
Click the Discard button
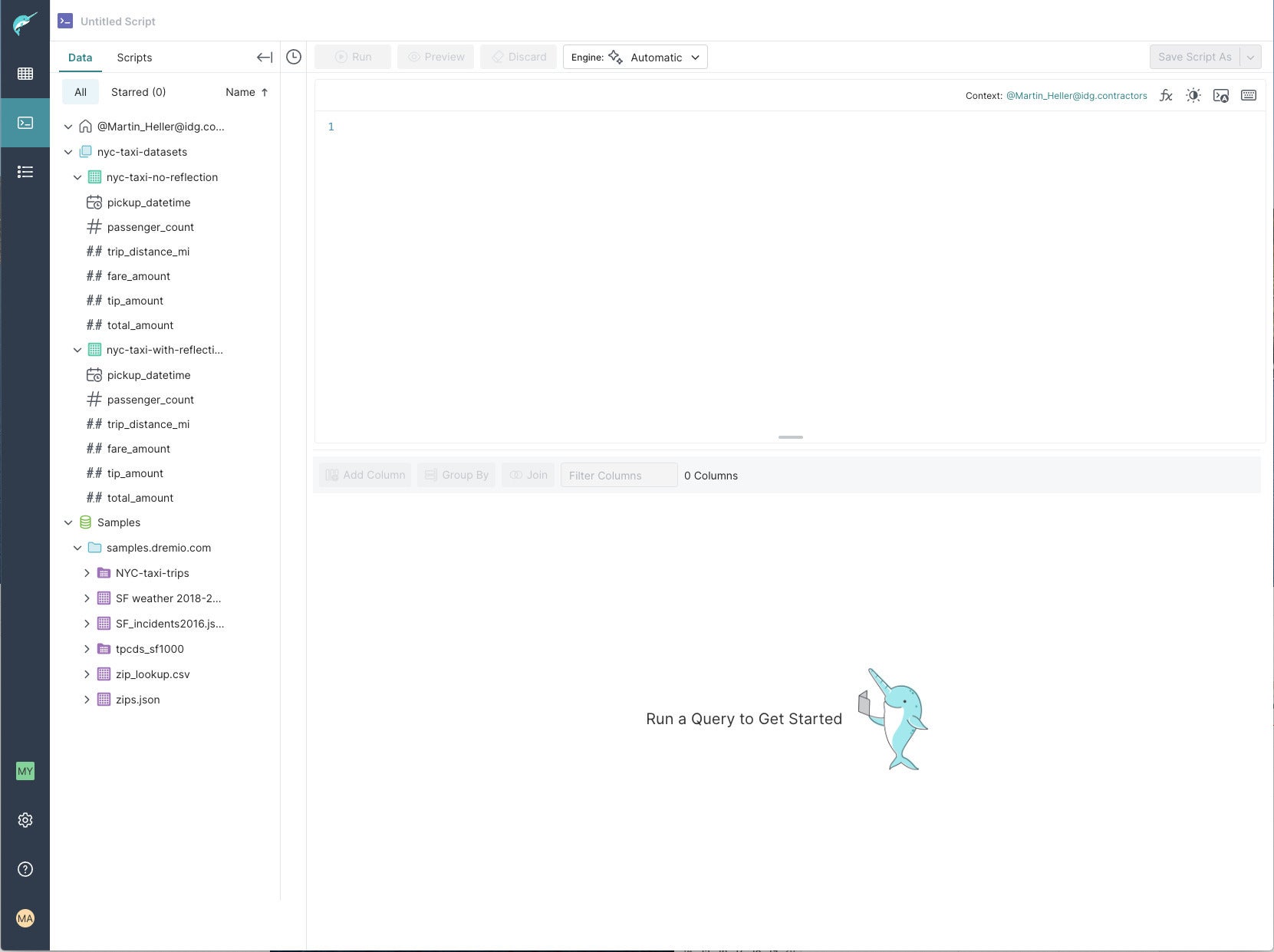click(518, 57)
